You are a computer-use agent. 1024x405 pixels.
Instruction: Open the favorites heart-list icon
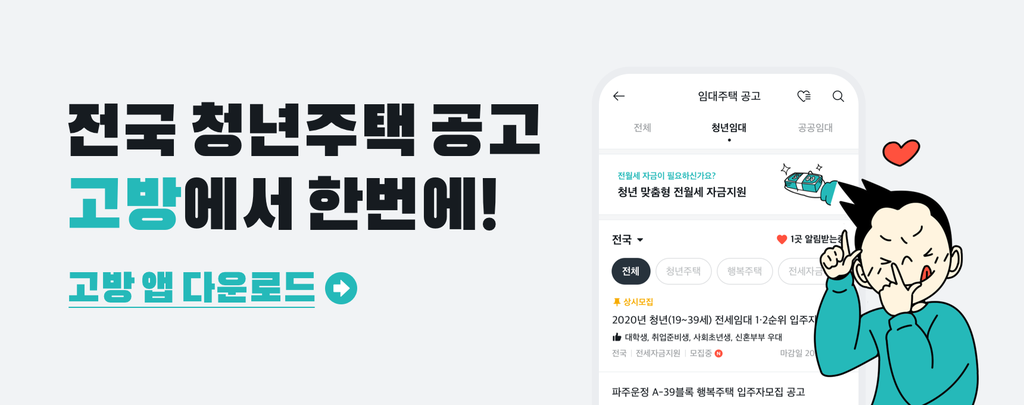click(804, 96)
